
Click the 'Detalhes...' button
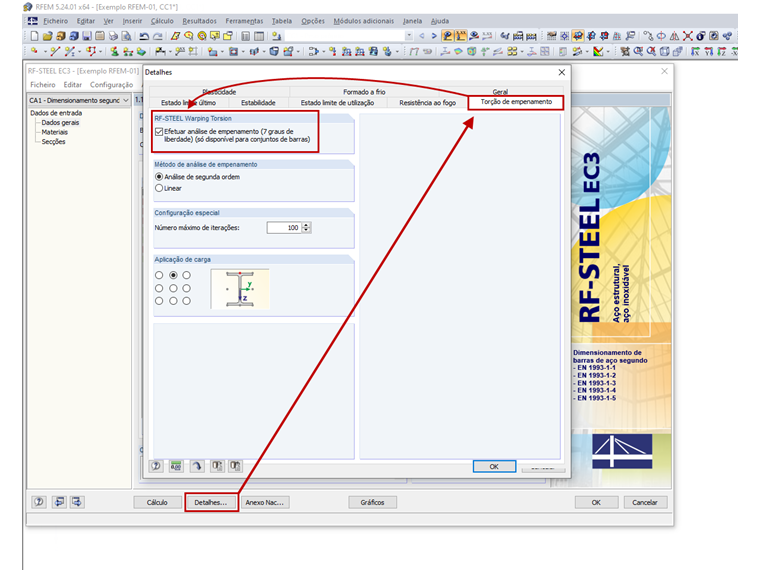click(x=211, y=502)
